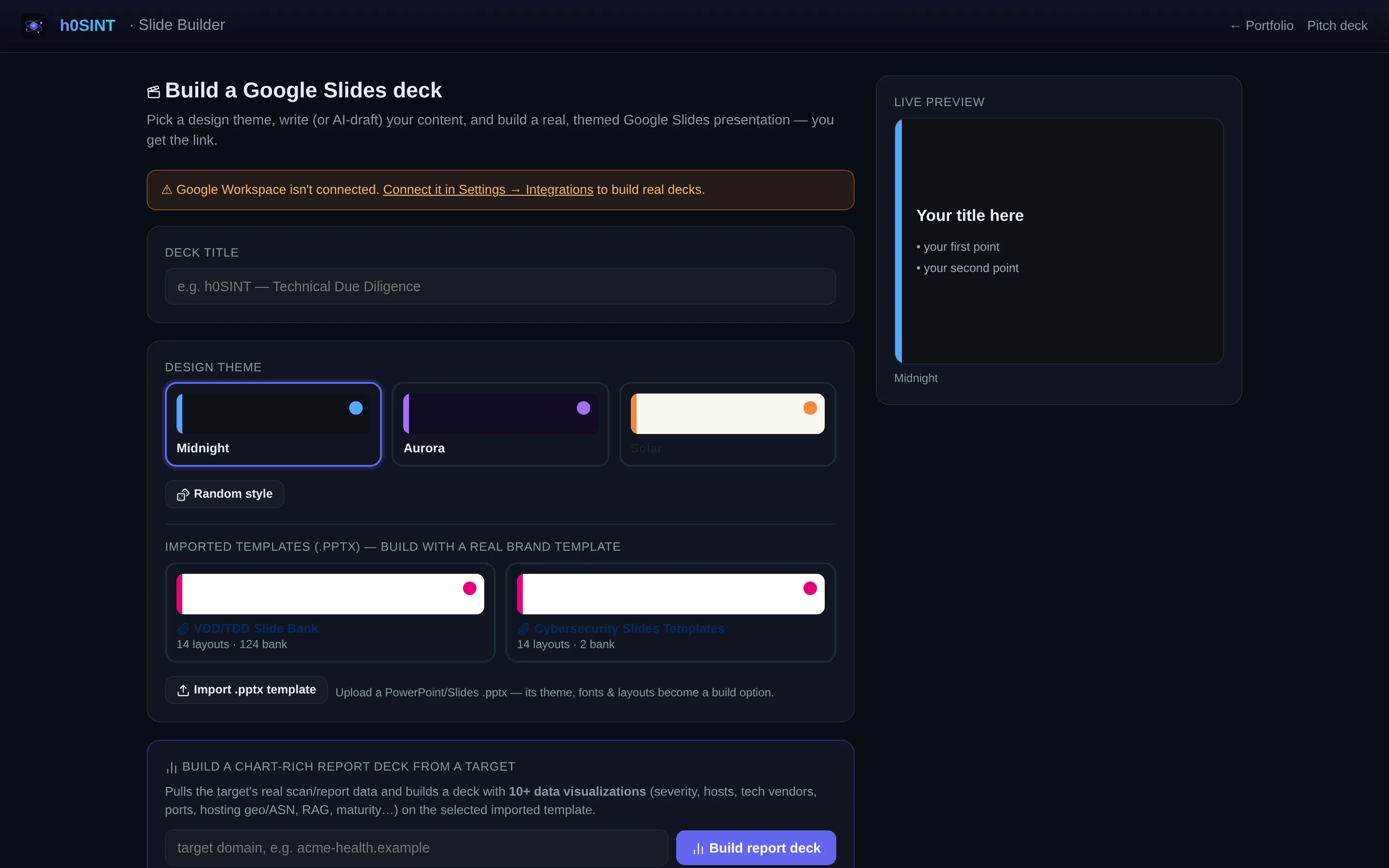Click the blue dot on Midnight swatch
The width and height of the screenshot is (1389, 868).
(356, 408)
